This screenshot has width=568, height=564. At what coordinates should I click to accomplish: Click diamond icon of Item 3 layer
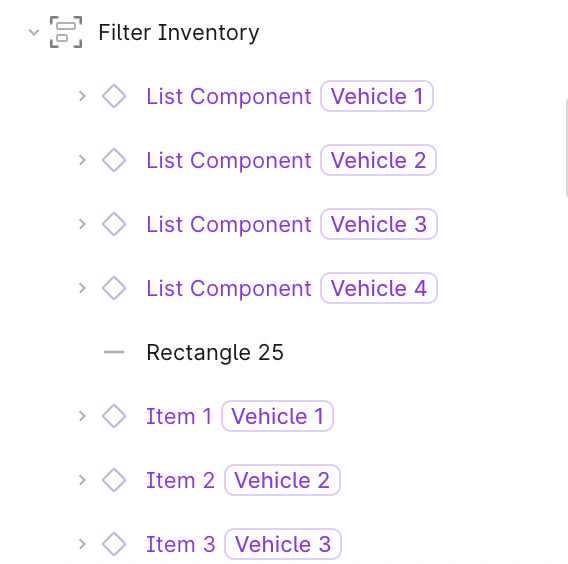tap(114, 544)
